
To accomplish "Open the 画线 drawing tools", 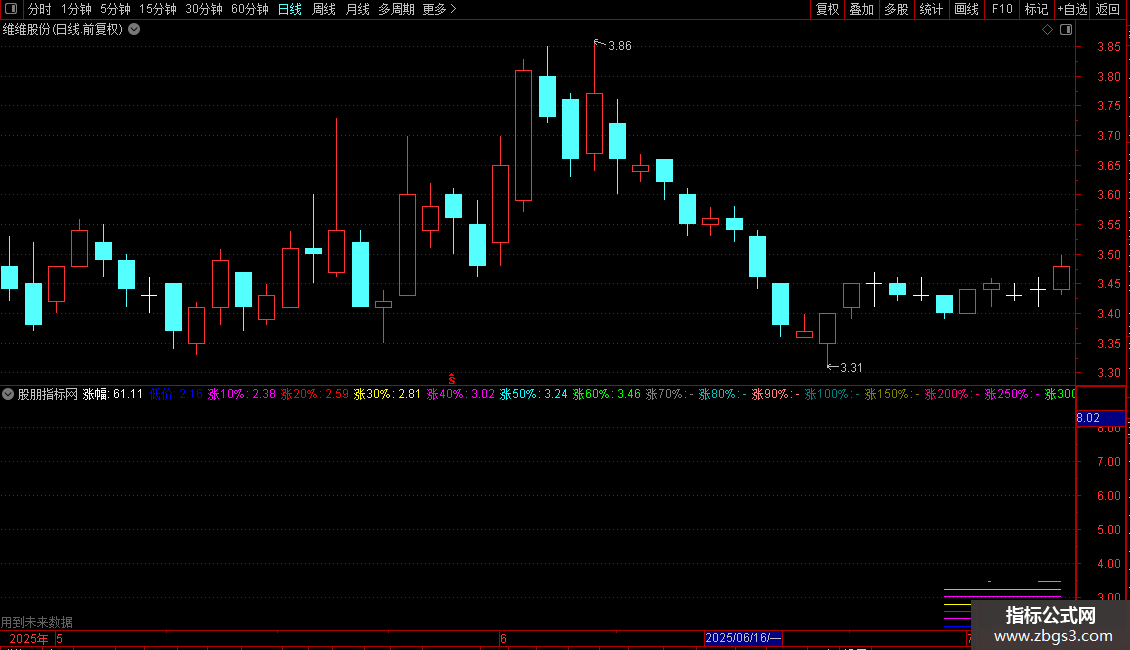I will tap(966, 9).
